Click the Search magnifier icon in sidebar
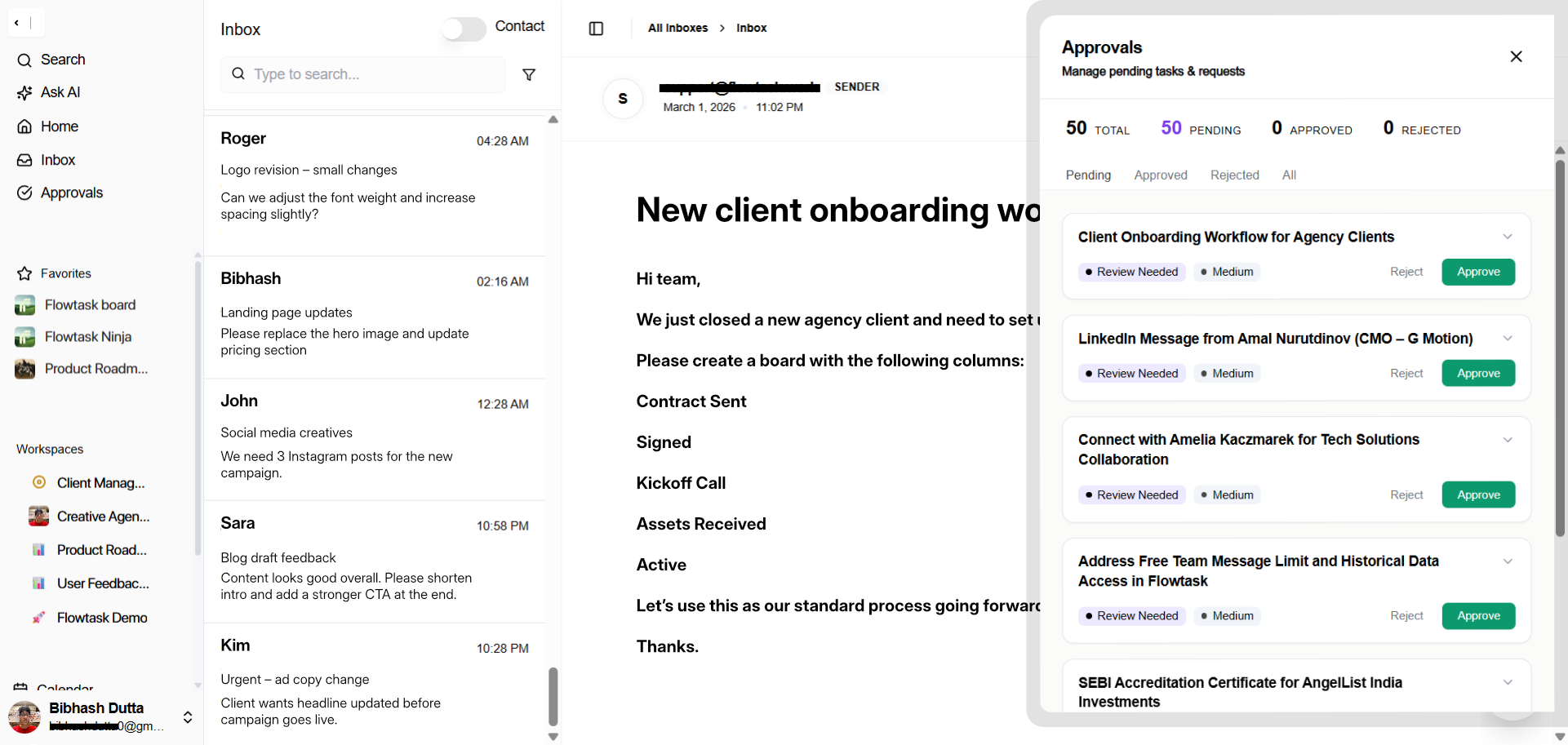1568x745 pixels. click(x=24, y=60)
